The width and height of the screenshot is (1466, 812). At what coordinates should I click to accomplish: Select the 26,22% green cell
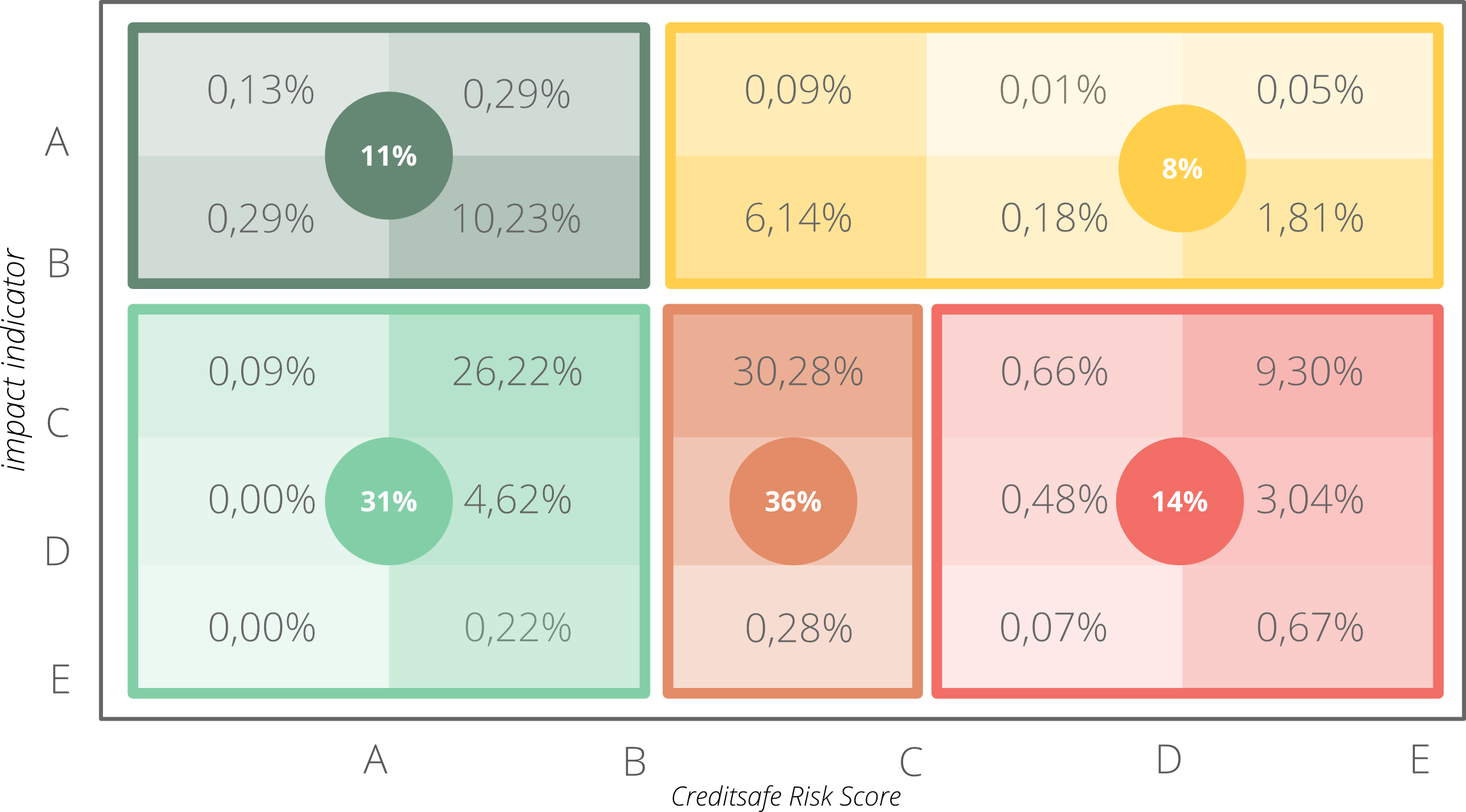(x=517, y=371)
